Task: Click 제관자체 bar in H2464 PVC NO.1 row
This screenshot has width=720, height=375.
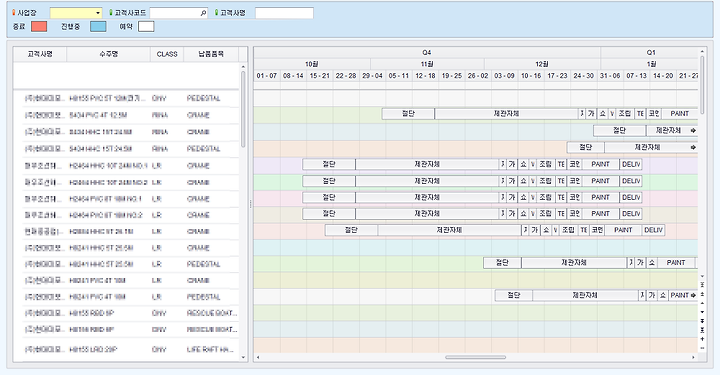Action: point(427,197)
